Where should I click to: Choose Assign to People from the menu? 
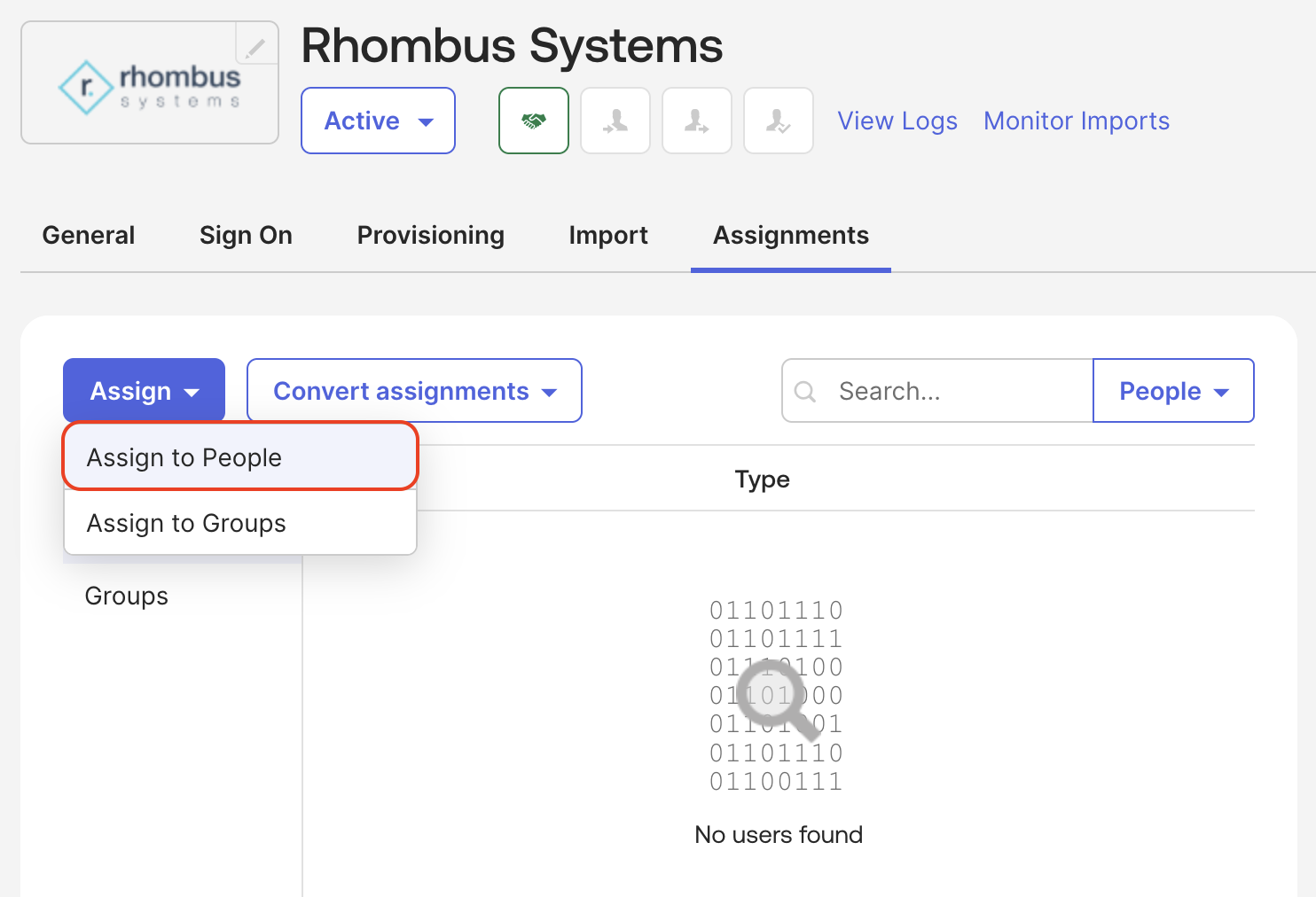pyautogui.click(x=240, y=456)
